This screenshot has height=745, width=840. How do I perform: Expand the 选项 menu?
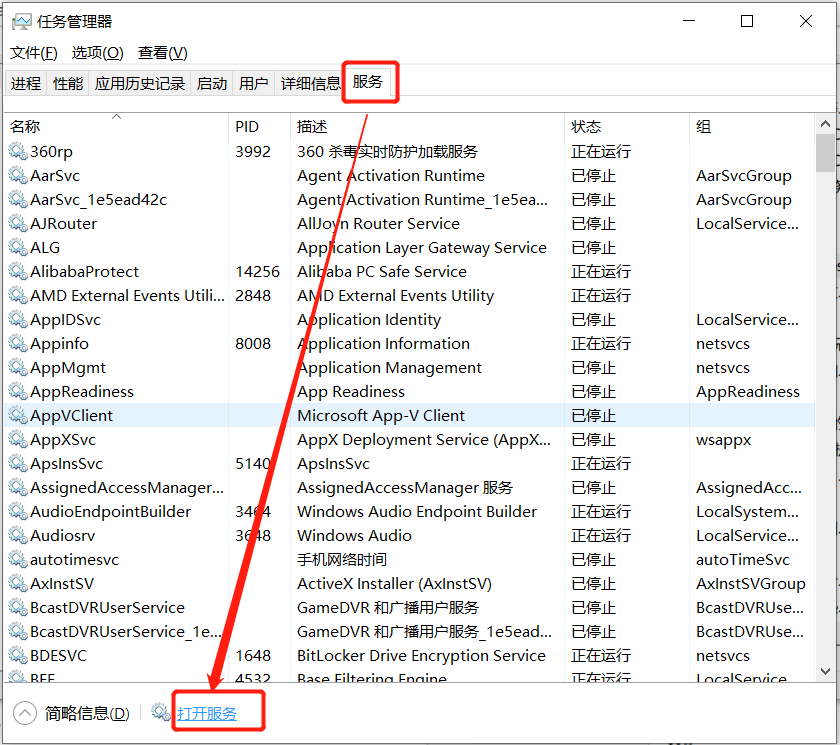[97, 52]
